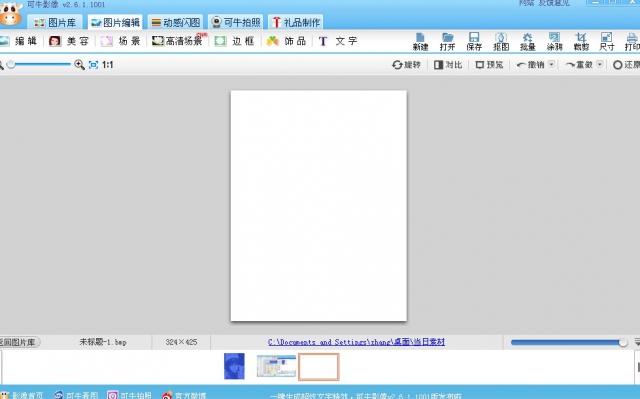This screenshot has height=399, width=640.
Task: Switch to the 图片库 tab
Action: (55, 22)
